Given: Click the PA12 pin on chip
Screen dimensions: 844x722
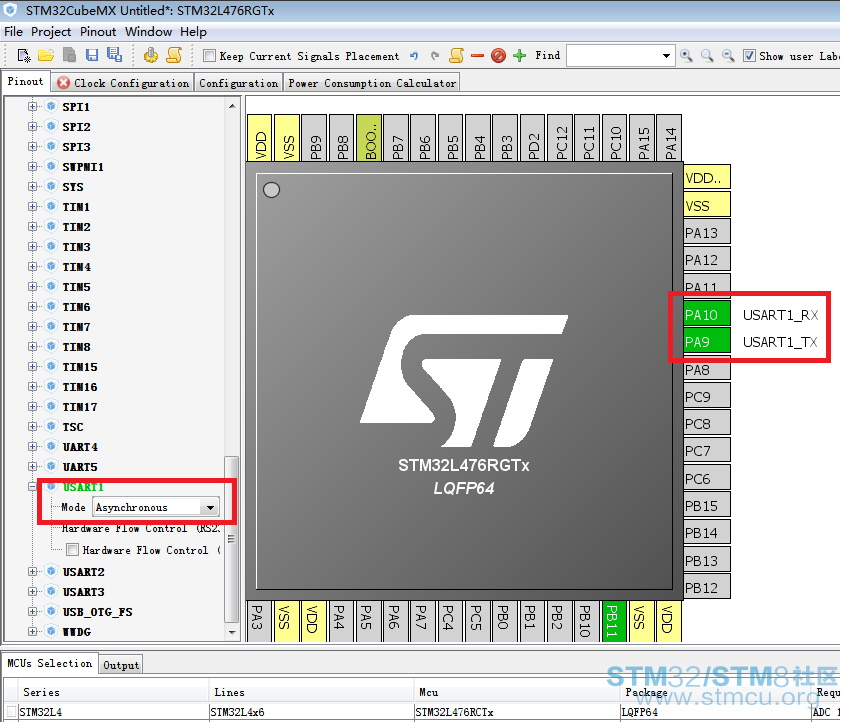Looking at the screenshot, I should point(706,260).
